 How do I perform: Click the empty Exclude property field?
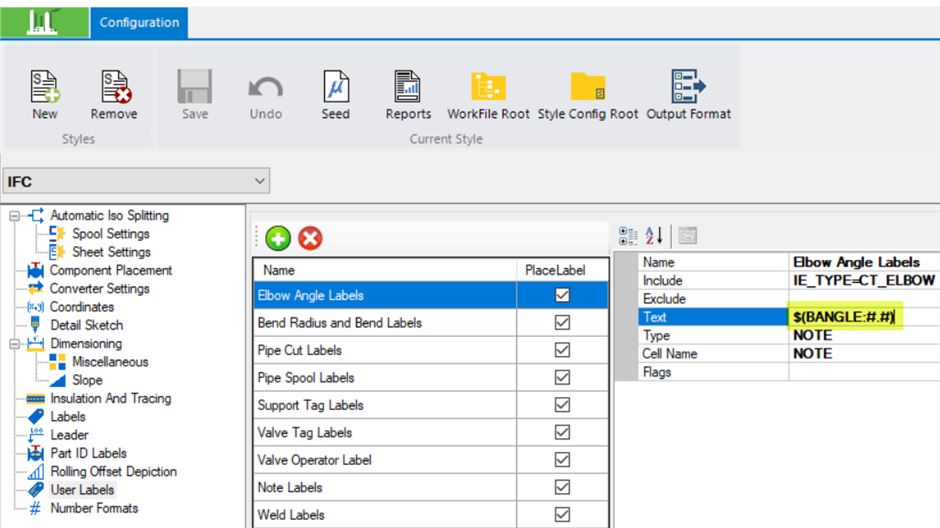[x=864, y=298]
